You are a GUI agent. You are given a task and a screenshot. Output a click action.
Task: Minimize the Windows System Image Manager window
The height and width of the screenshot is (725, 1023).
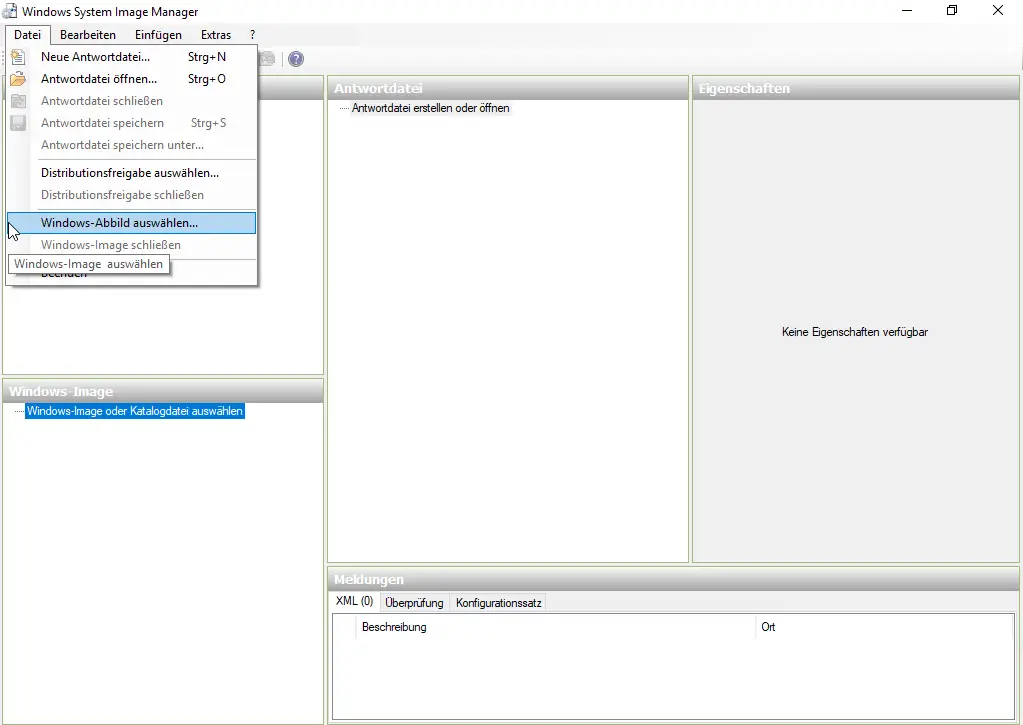click(907, 10)
